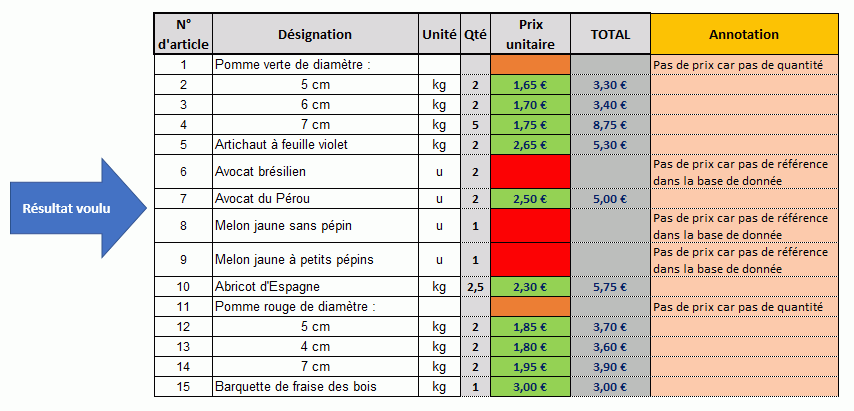Select the "Abricot d'Espagne" cell
The height and width of the screenshot is (411, 854).
316,286
